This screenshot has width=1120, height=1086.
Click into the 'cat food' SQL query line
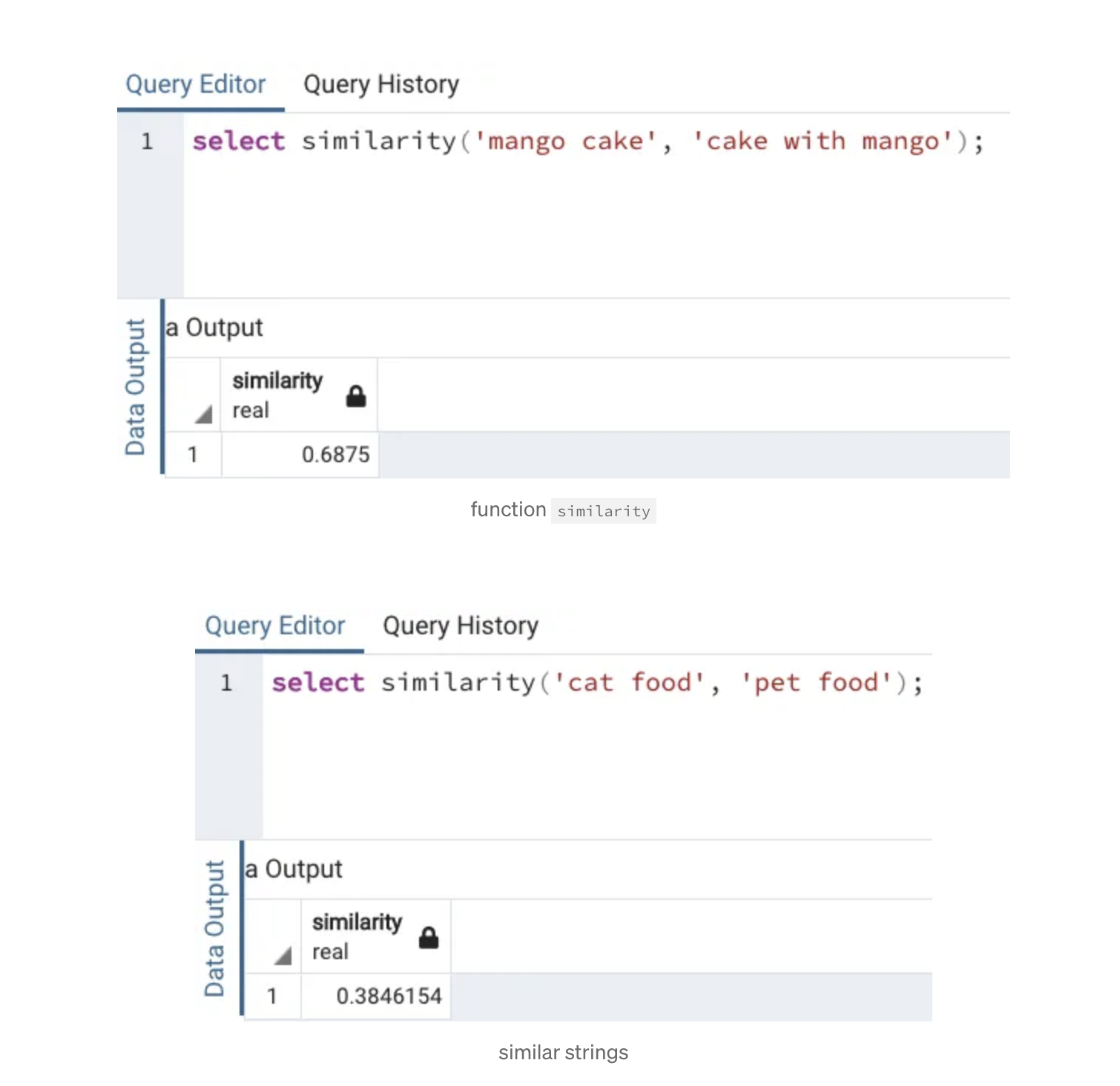(597, 682)
